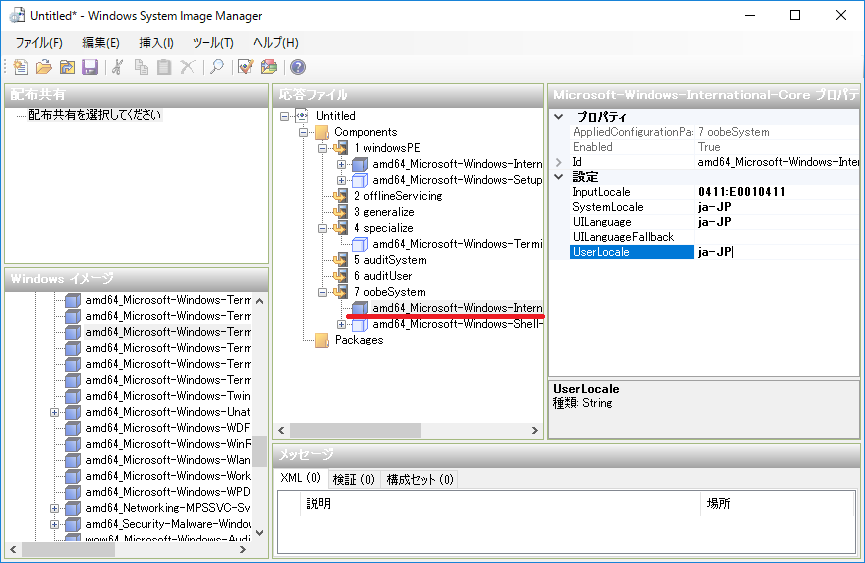
Task: Click the Delete X toolbar icon
Action: [188, 67]
